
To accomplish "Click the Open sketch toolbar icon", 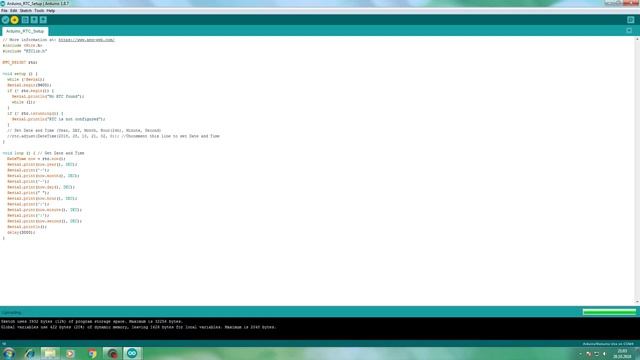I will coord(34,20).
